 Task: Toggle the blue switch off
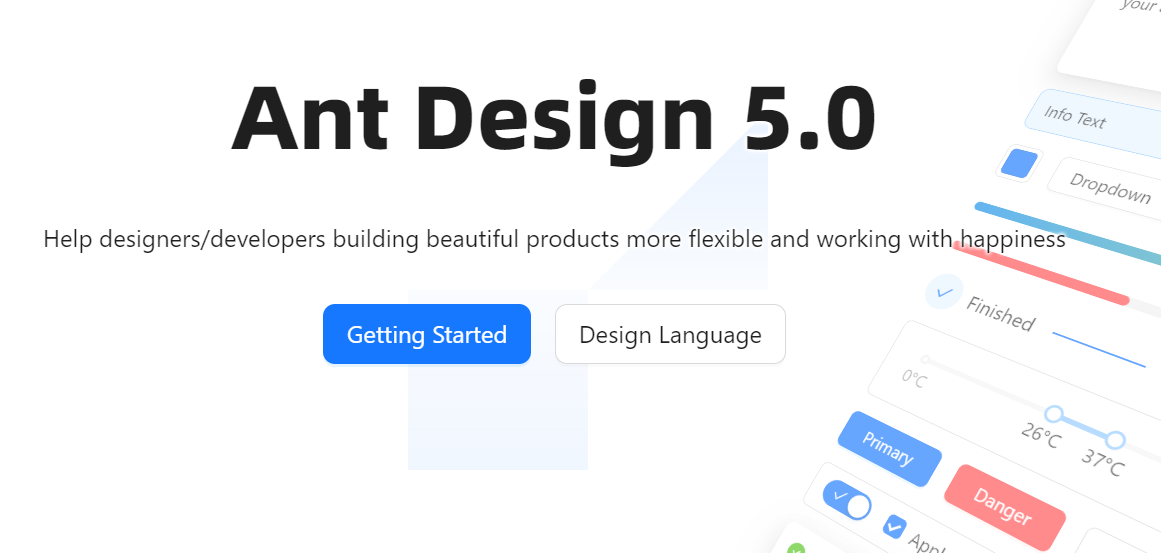click(x=847, y=500)
